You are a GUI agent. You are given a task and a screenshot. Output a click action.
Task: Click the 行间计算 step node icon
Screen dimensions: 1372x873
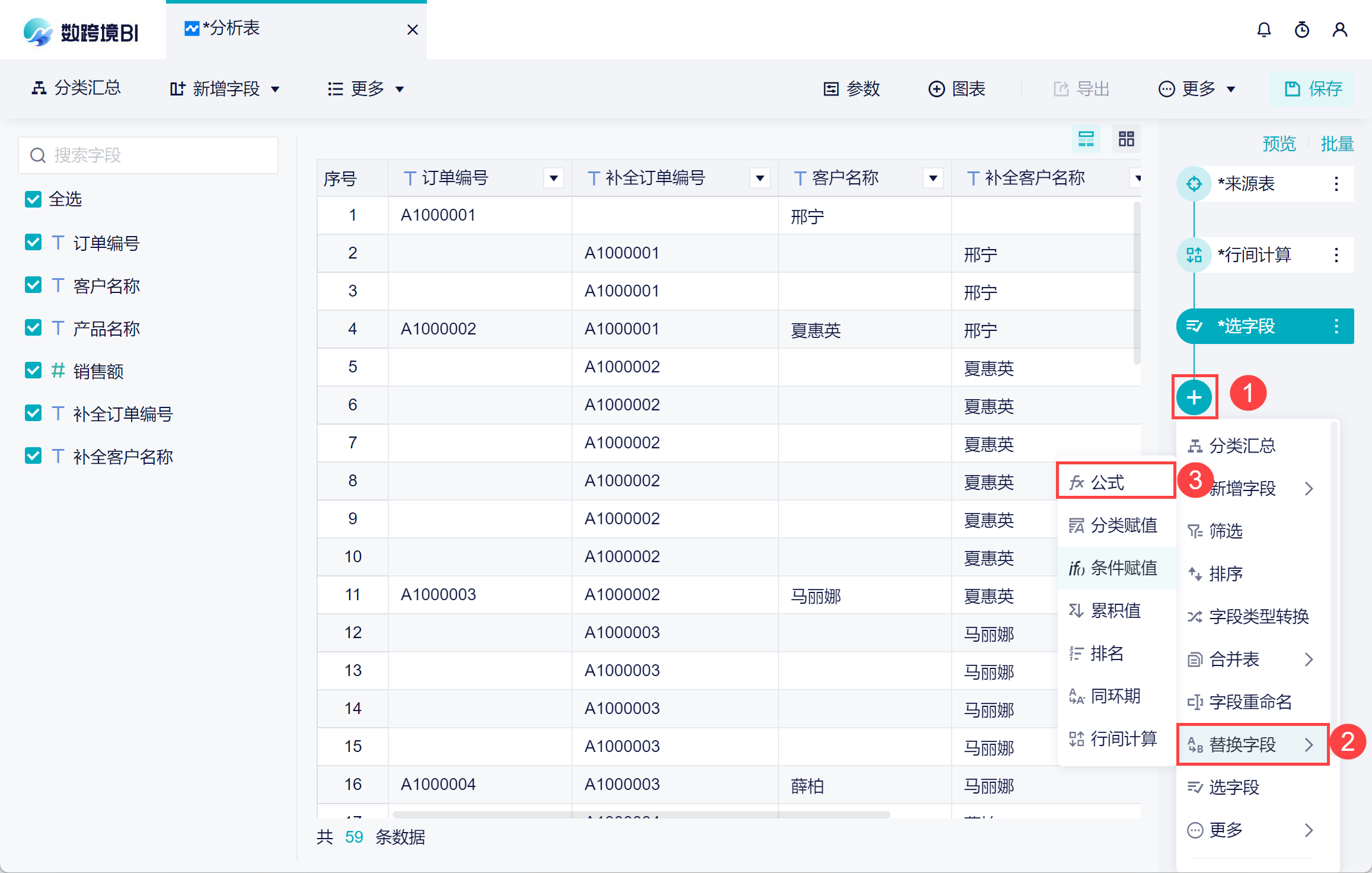pyautogui.click(x=1194, y=255)
